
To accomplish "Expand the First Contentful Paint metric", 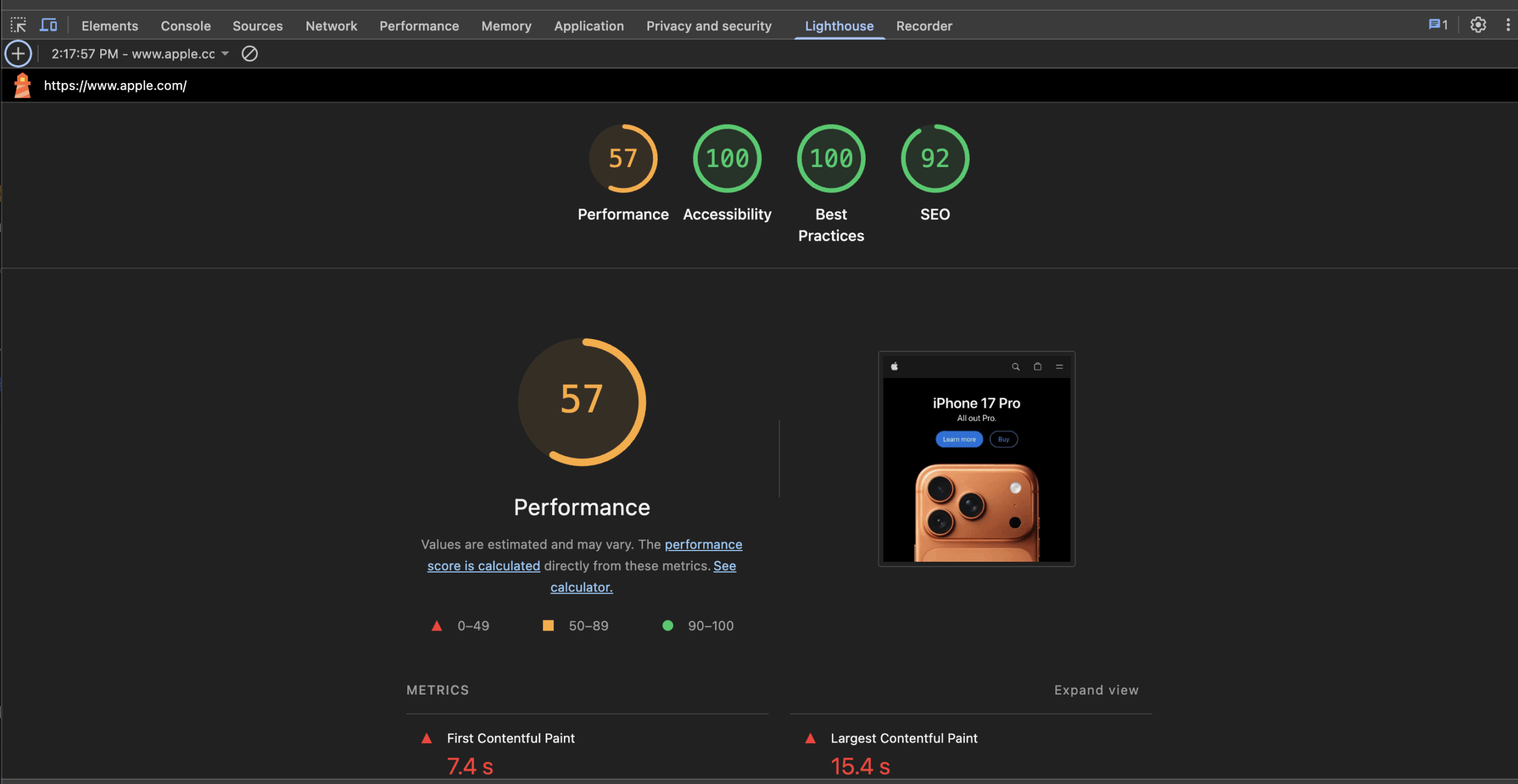I will click(x=511, y=738).
